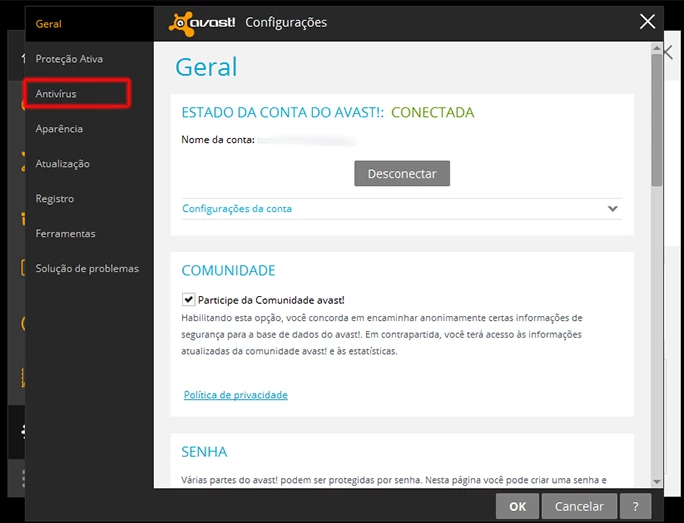The height and width of the screenshot is (523, 684).
Task: Click the SENHA section heading
Action: [x=204, y=452]
